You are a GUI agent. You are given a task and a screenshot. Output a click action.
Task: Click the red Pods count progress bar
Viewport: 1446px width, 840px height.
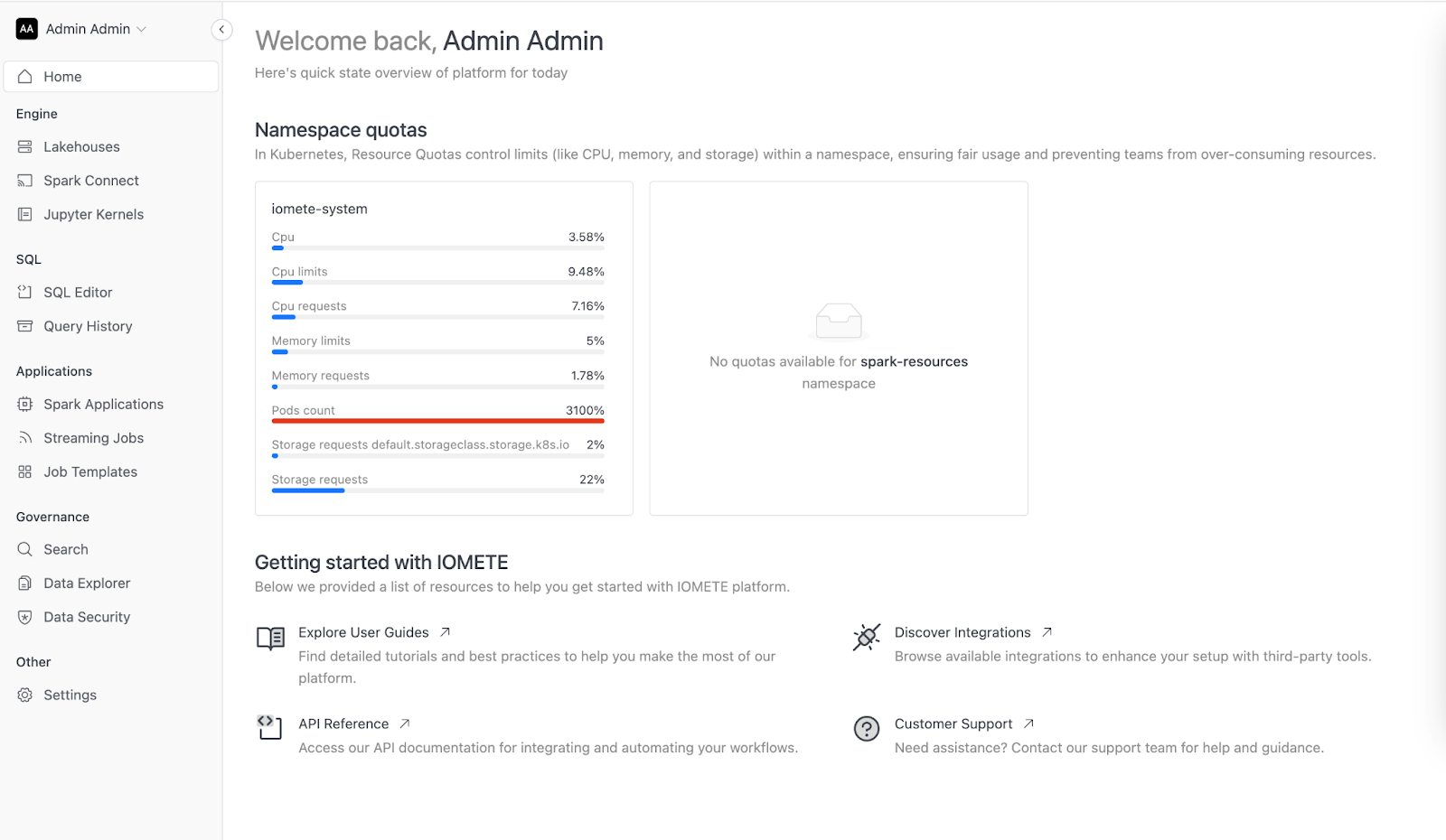(x=438, y=421)
